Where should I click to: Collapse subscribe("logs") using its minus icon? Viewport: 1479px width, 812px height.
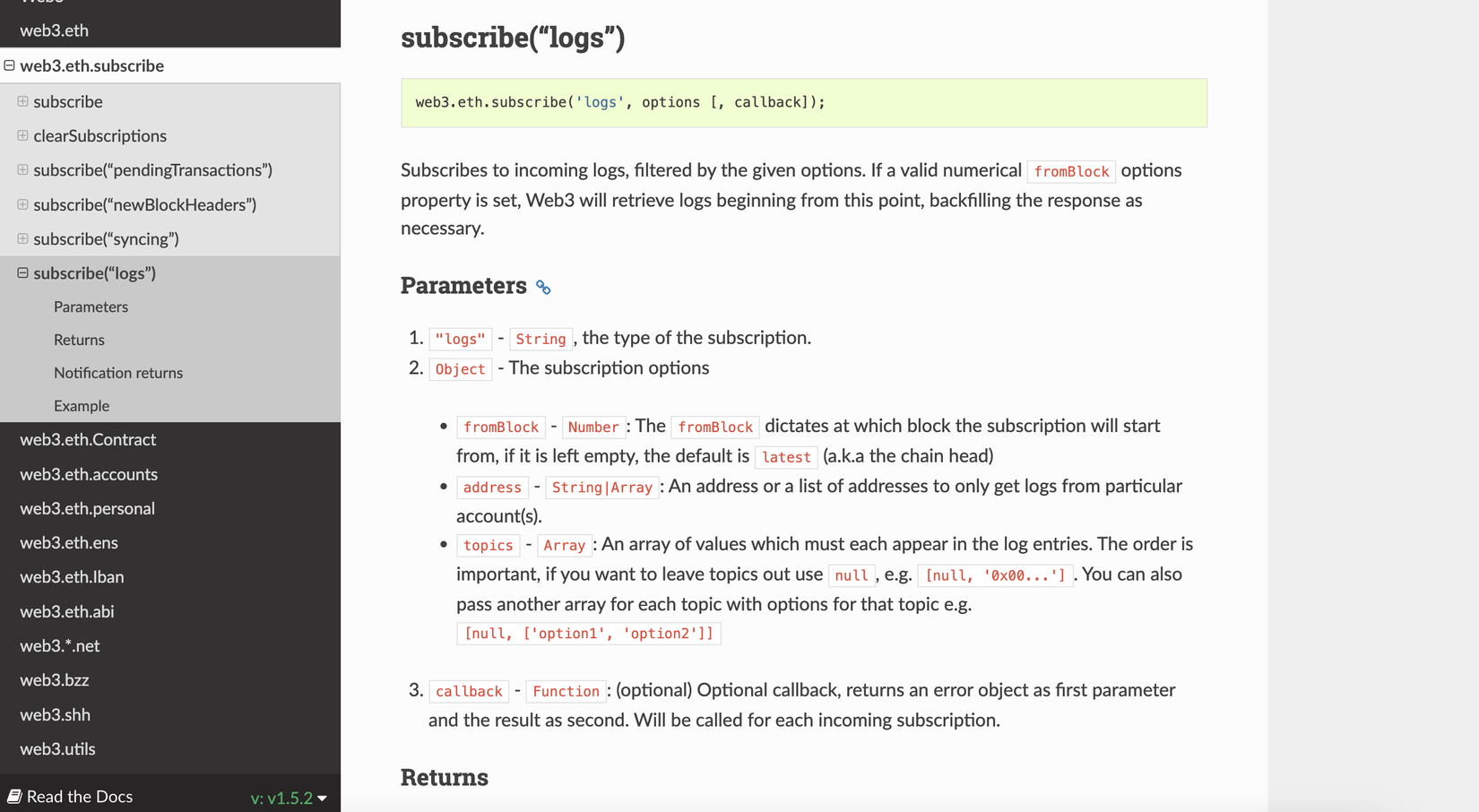(x=22, y=272)
